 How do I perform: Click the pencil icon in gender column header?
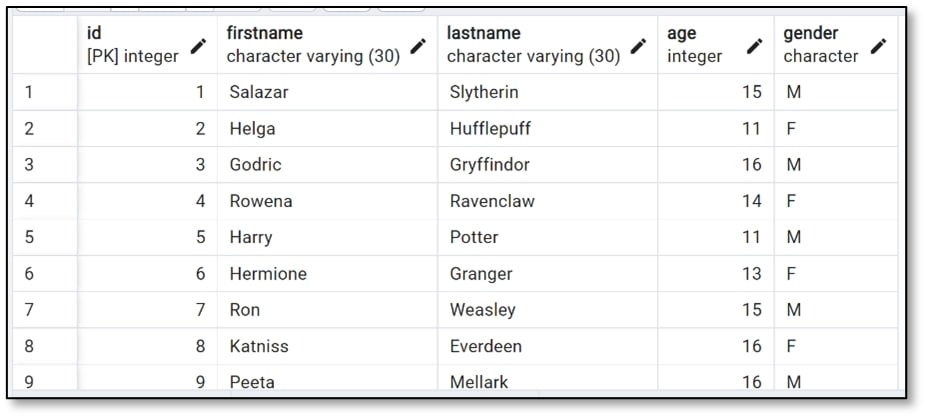878,45
